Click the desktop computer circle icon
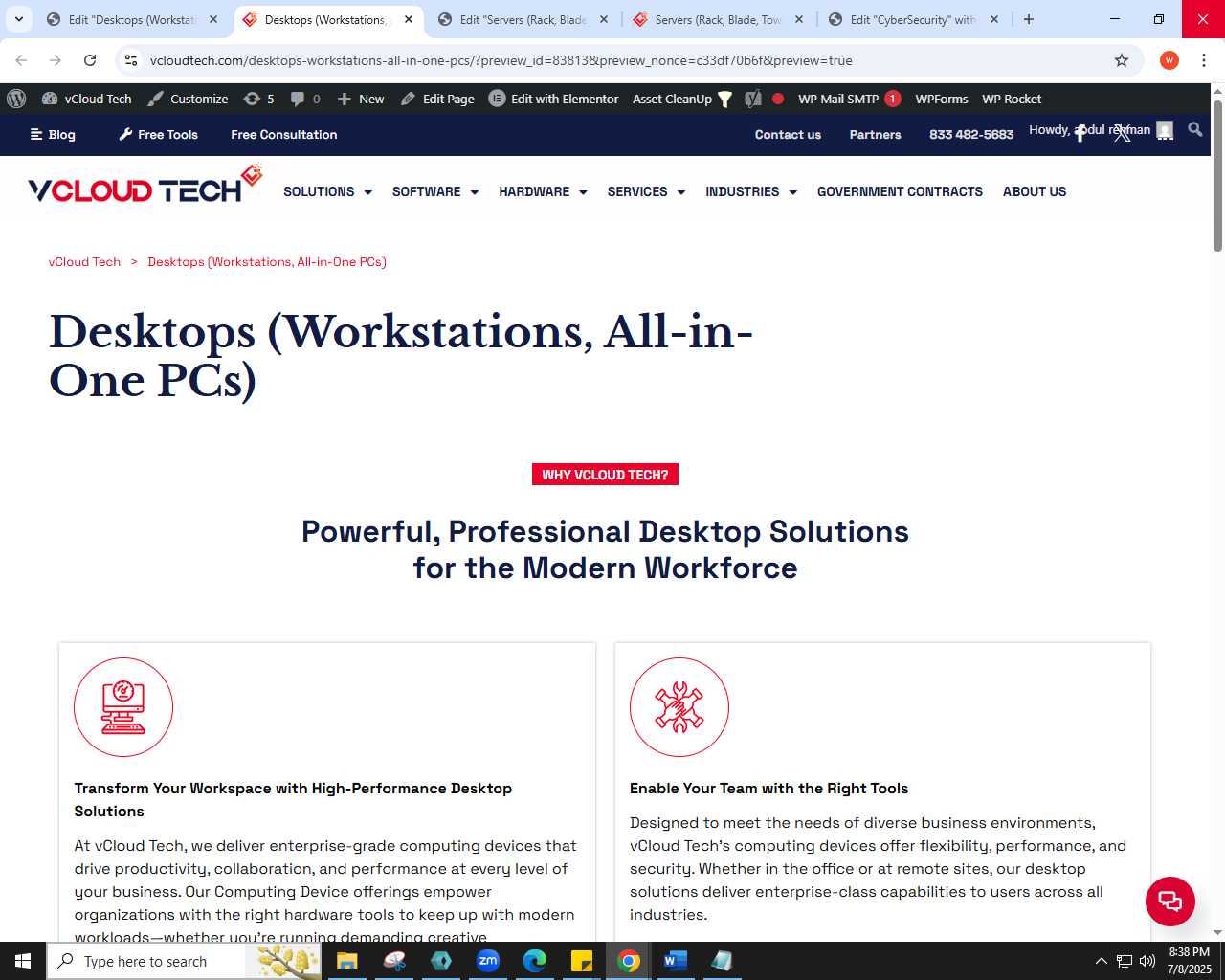This screenshot has width=1225, height=980. coord(123,707)
